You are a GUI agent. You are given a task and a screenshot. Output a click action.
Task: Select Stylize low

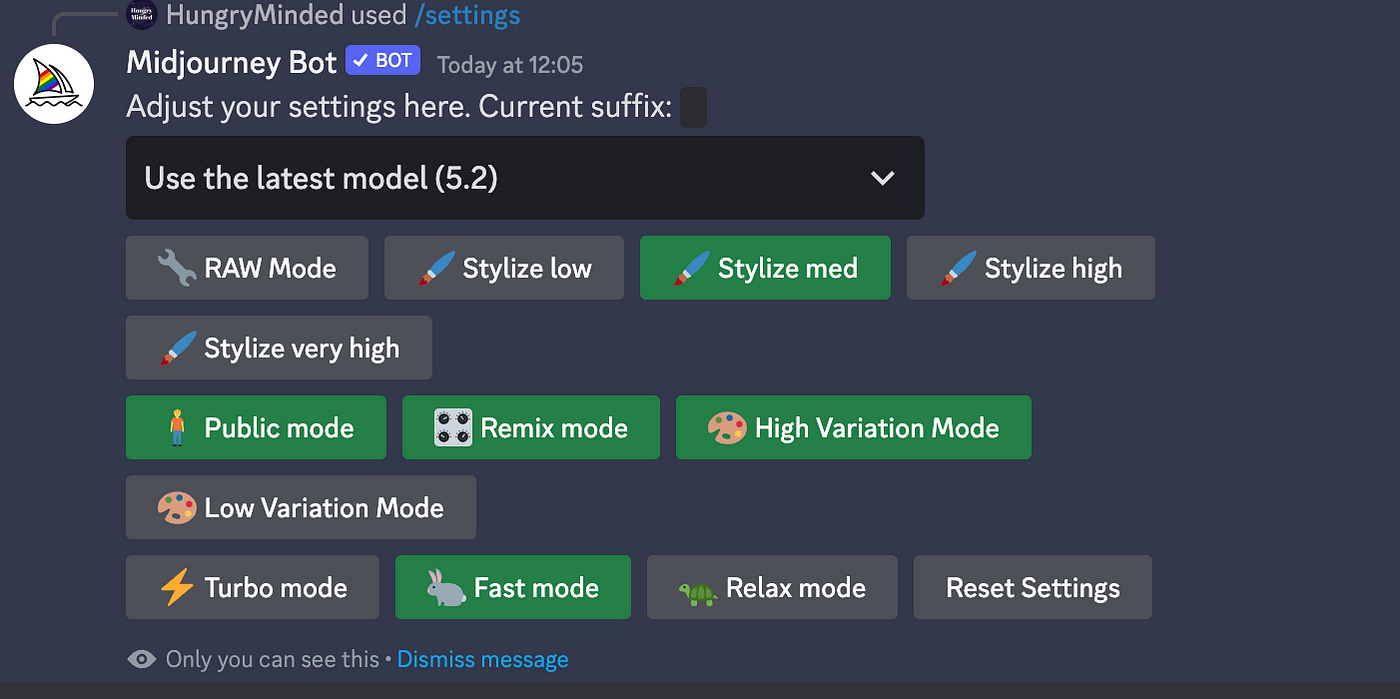point(504,268)
